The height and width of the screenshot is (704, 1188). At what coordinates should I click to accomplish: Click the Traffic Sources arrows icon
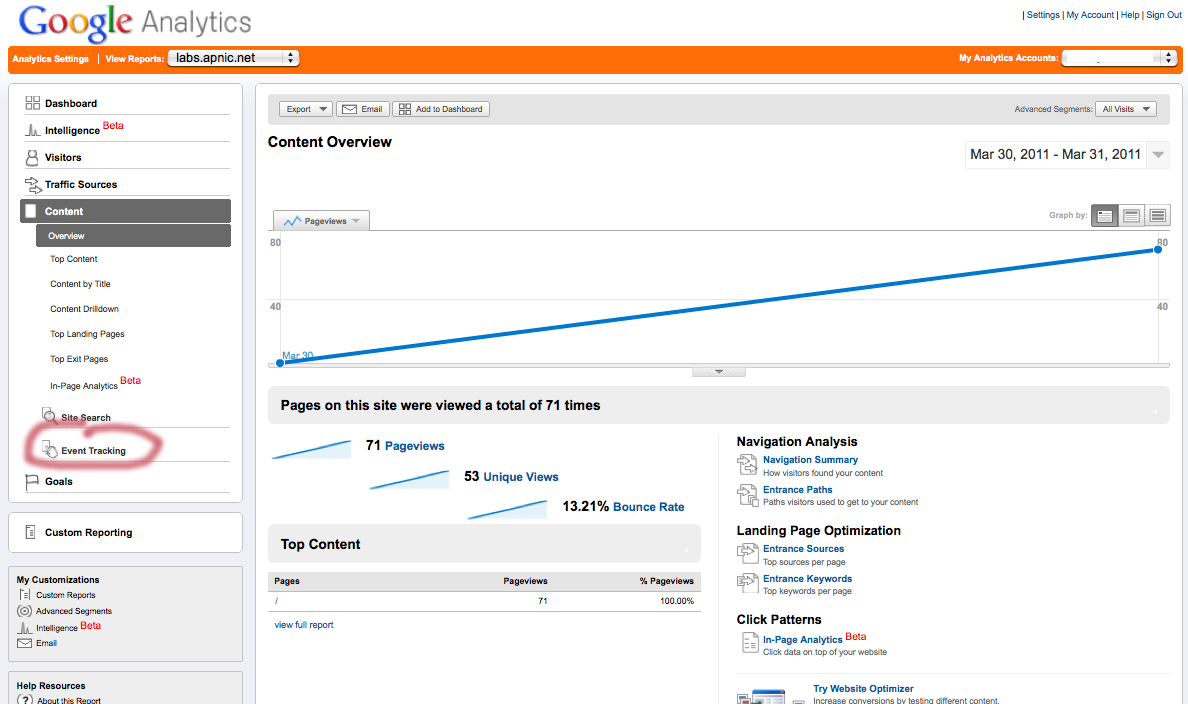coord(33,184)
